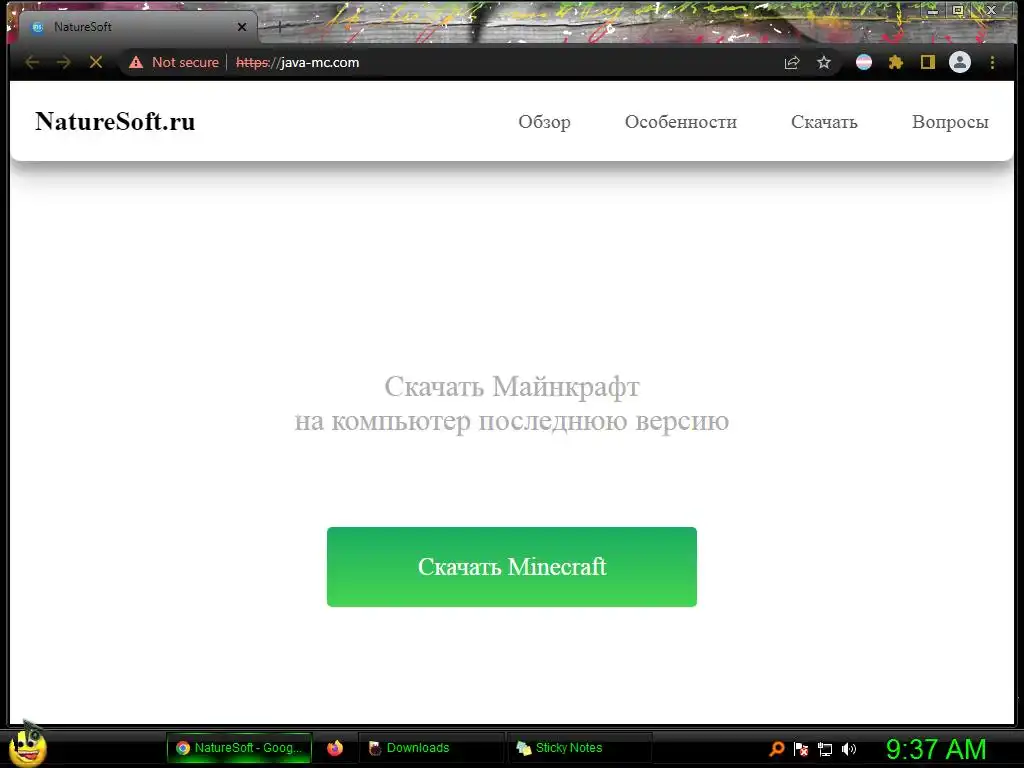Click the green Скачать Minecraft button
1024x768 pixels.
pyautogui.click(x=512, y=567)
